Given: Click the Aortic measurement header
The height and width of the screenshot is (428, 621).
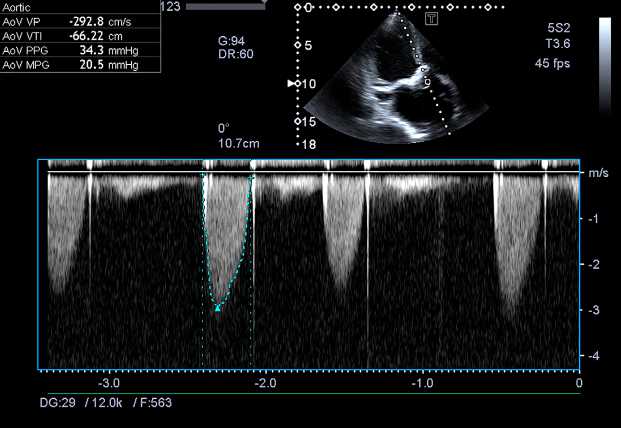Looking at the screenshot, I should click(16, 7).
